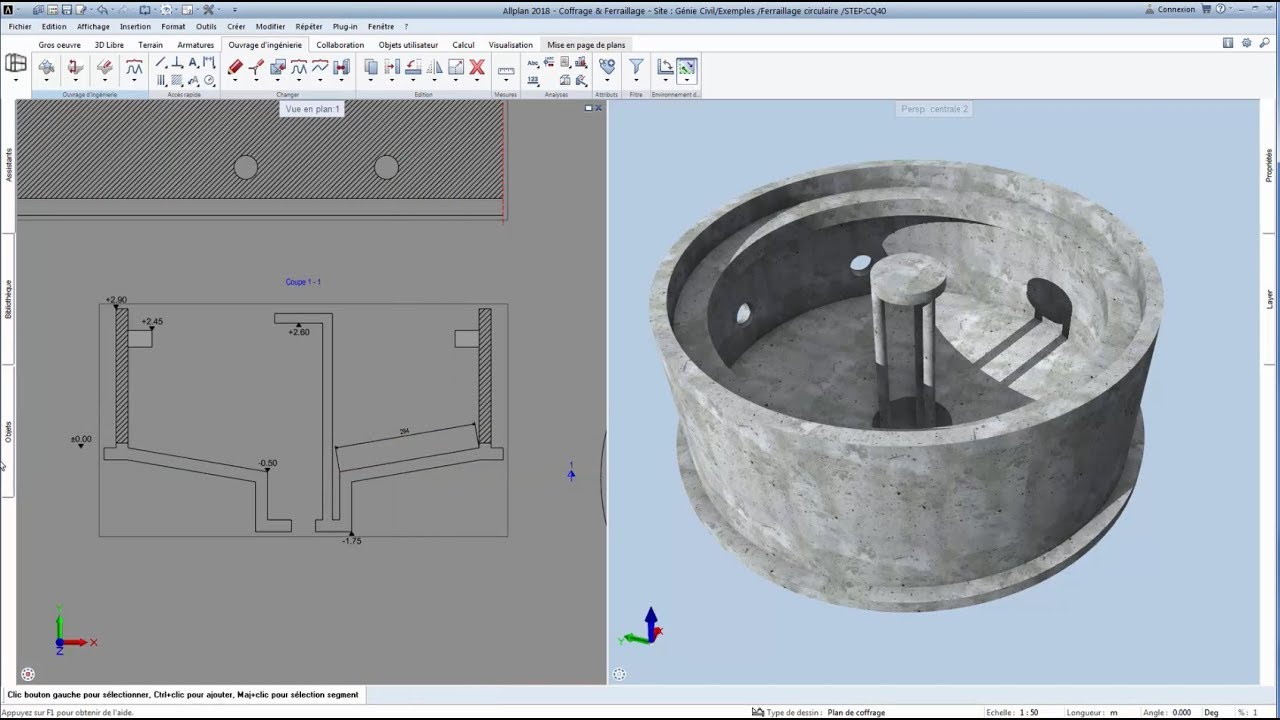This screenshot has height=720, width=1280.
Task: Open the Assistants side palette
Action: 9,164
